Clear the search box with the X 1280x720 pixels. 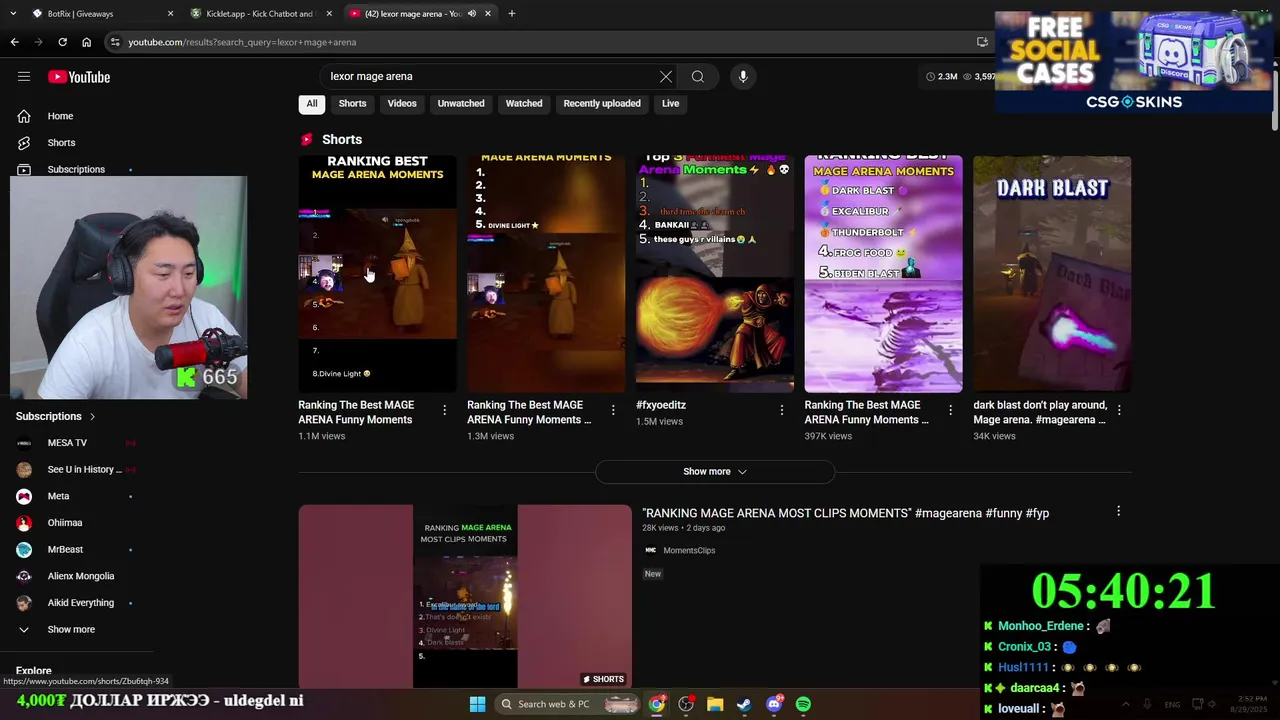click(666, 77)
